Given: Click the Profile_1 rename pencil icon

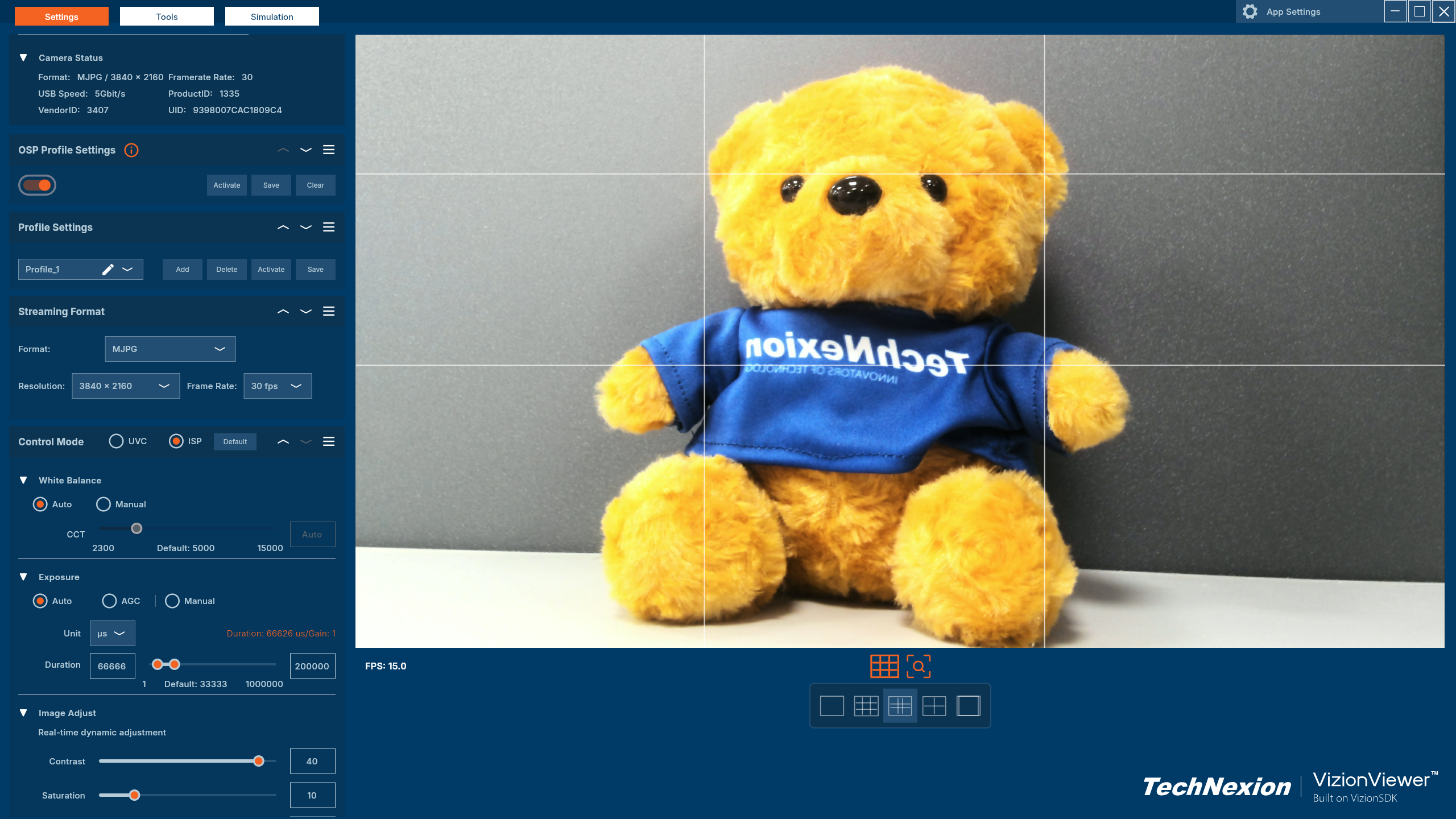Looking at the screenshot, I should click(x=107, y=270).
